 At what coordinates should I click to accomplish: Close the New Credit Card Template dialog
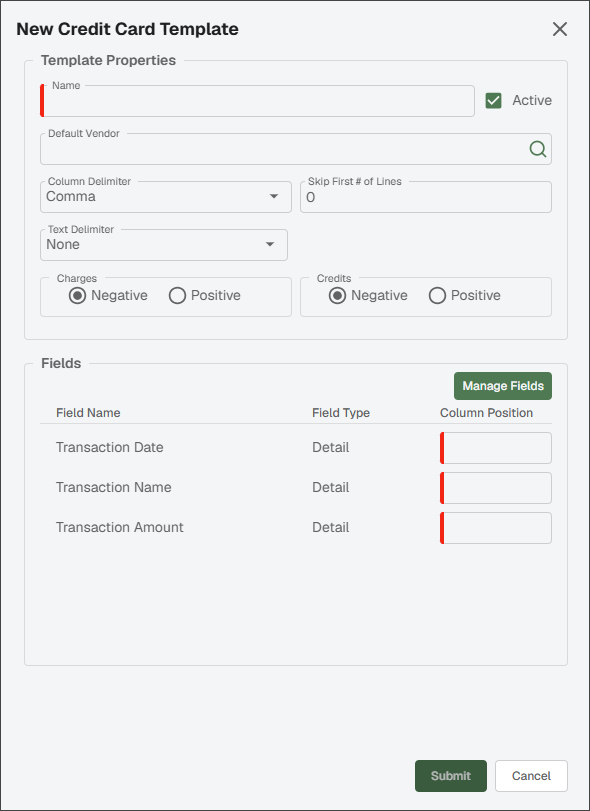point(559,29)
